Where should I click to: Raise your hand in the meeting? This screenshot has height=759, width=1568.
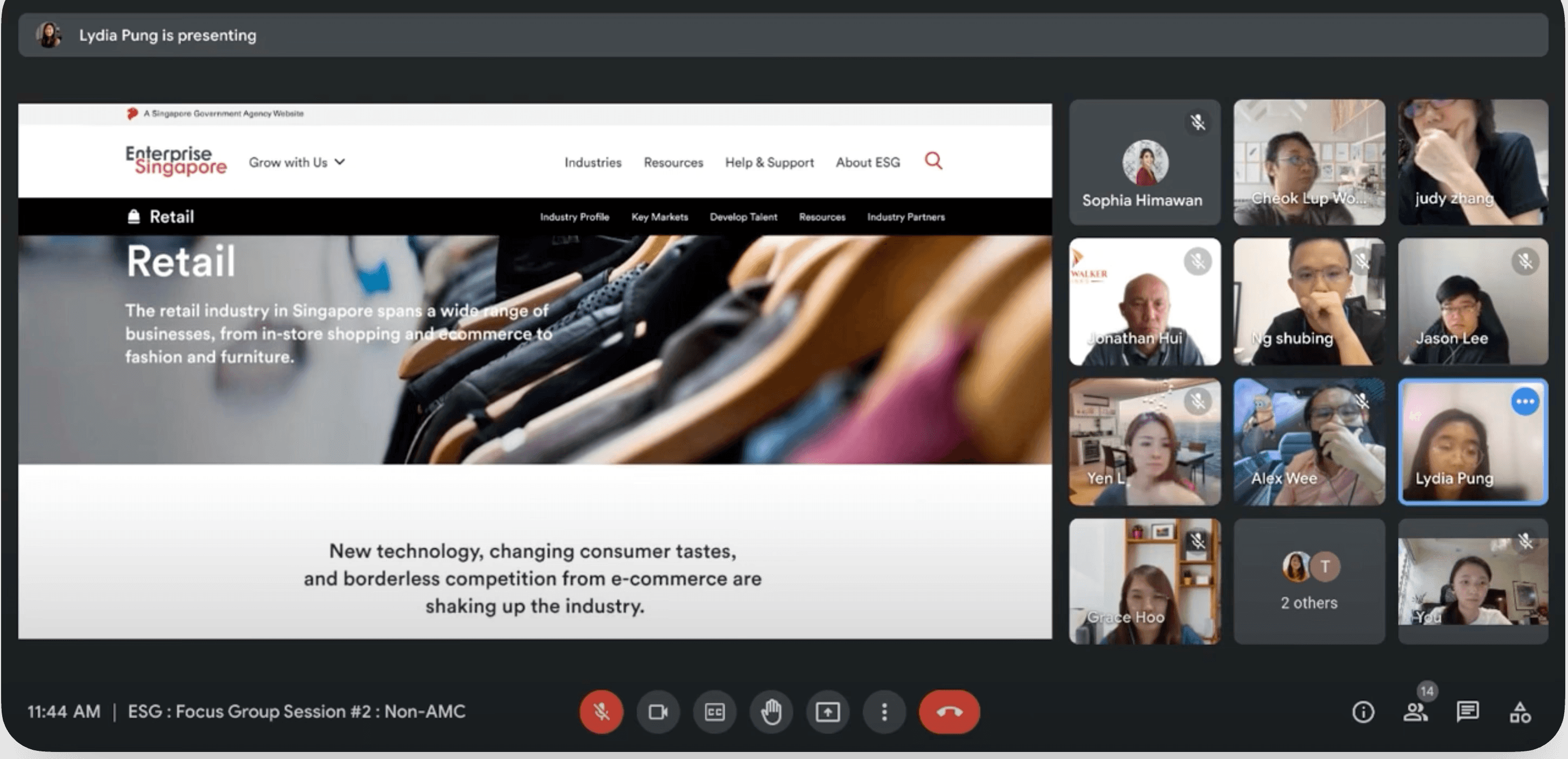click(x=771, y=712)
